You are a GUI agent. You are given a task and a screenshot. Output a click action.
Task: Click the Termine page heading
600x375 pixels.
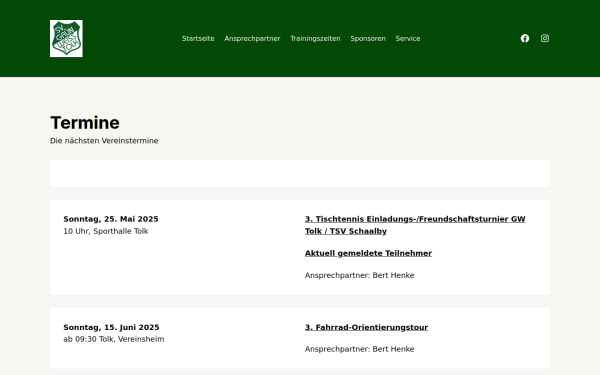point(85,123)
